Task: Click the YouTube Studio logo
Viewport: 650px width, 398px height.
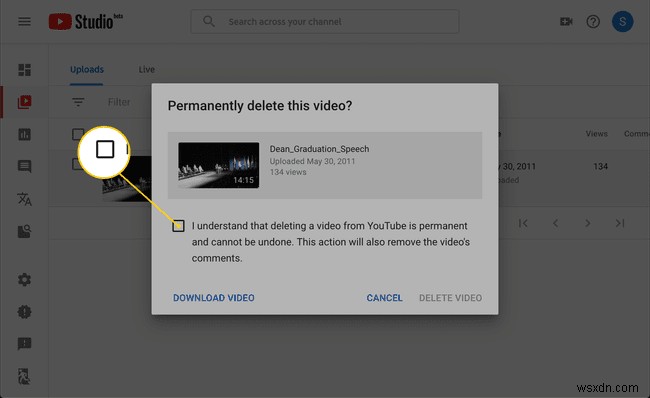Action: 85,22
